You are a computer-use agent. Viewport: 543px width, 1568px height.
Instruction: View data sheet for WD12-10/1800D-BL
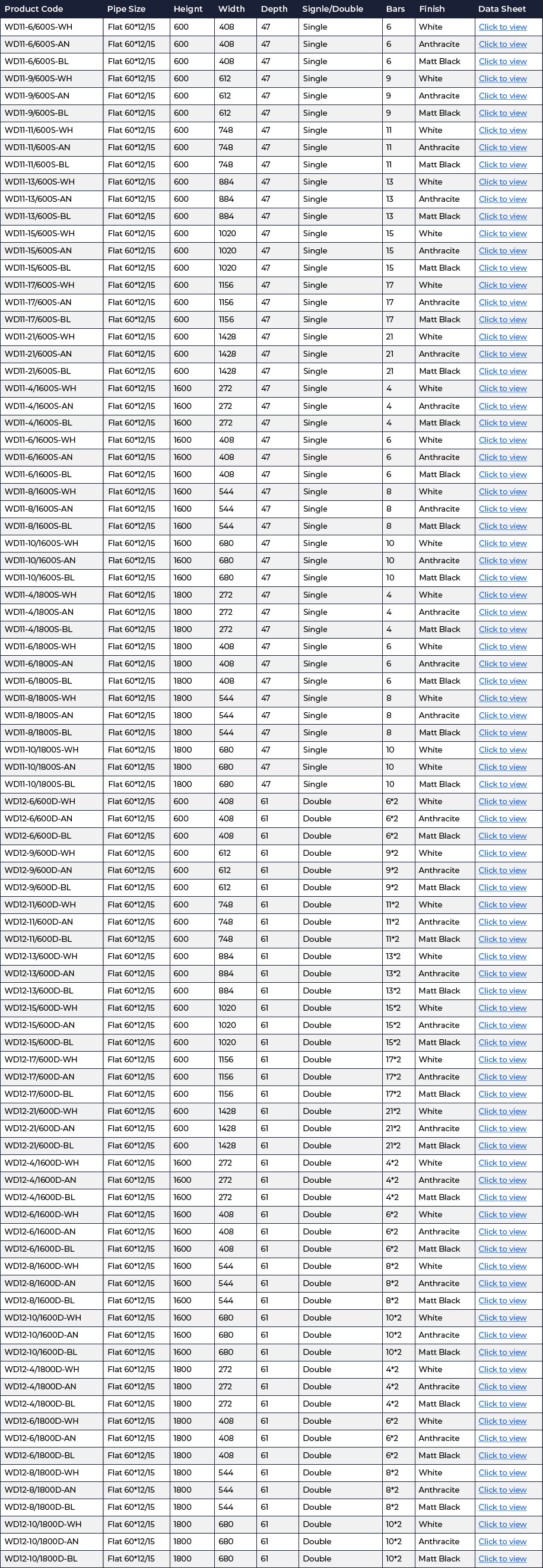coord(502,1559)
